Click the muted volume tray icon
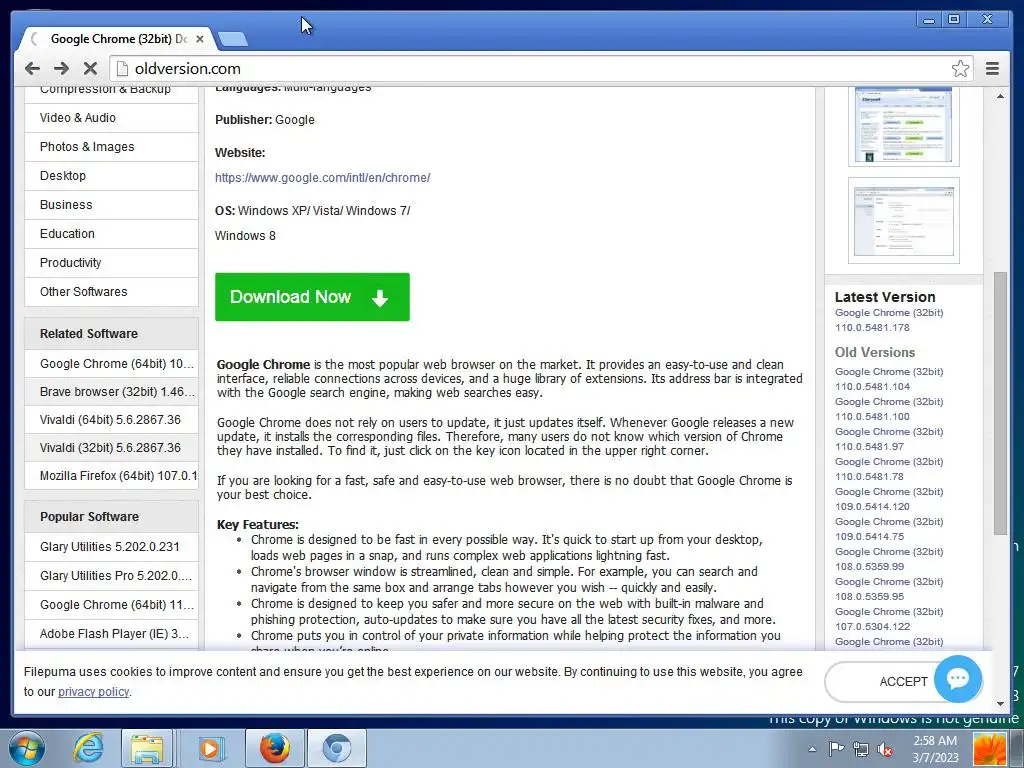1024x768 pixels. 885,749
